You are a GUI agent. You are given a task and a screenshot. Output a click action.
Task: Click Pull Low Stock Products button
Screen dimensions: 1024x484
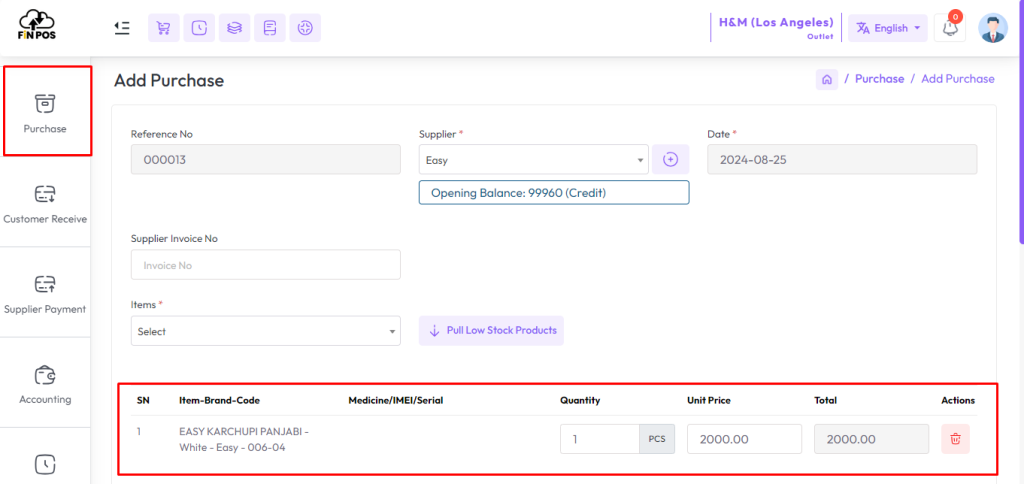(x=491, y=331)
